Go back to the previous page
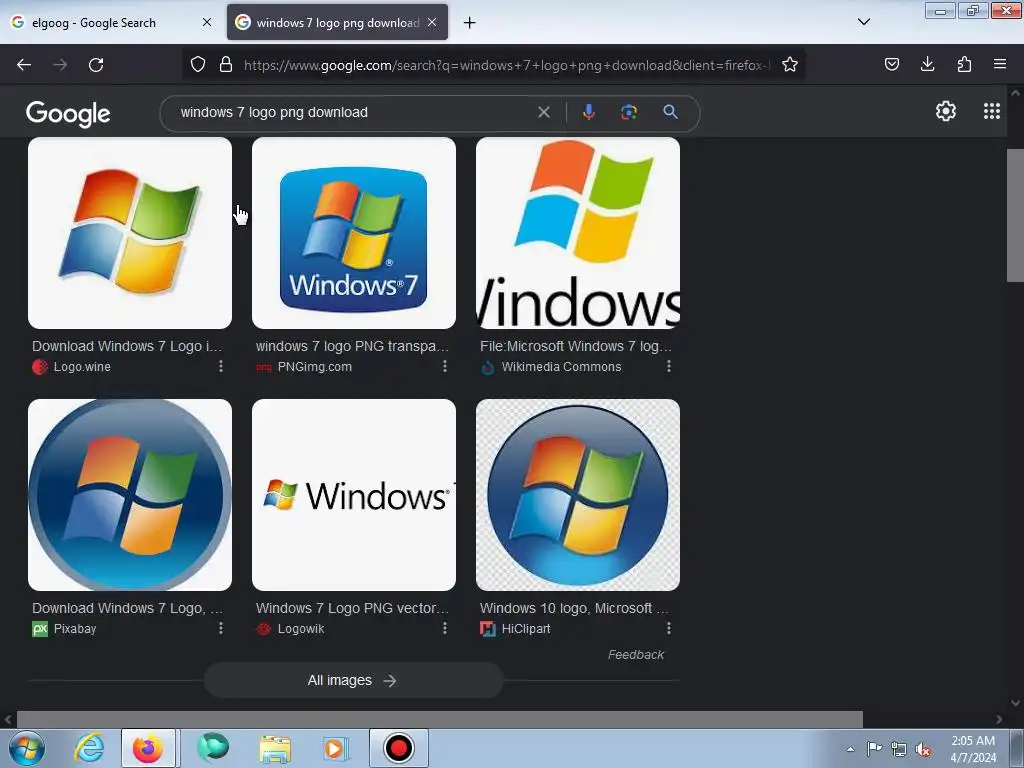The height and width of the screenshot is (768, 1024). click(24, 65)
